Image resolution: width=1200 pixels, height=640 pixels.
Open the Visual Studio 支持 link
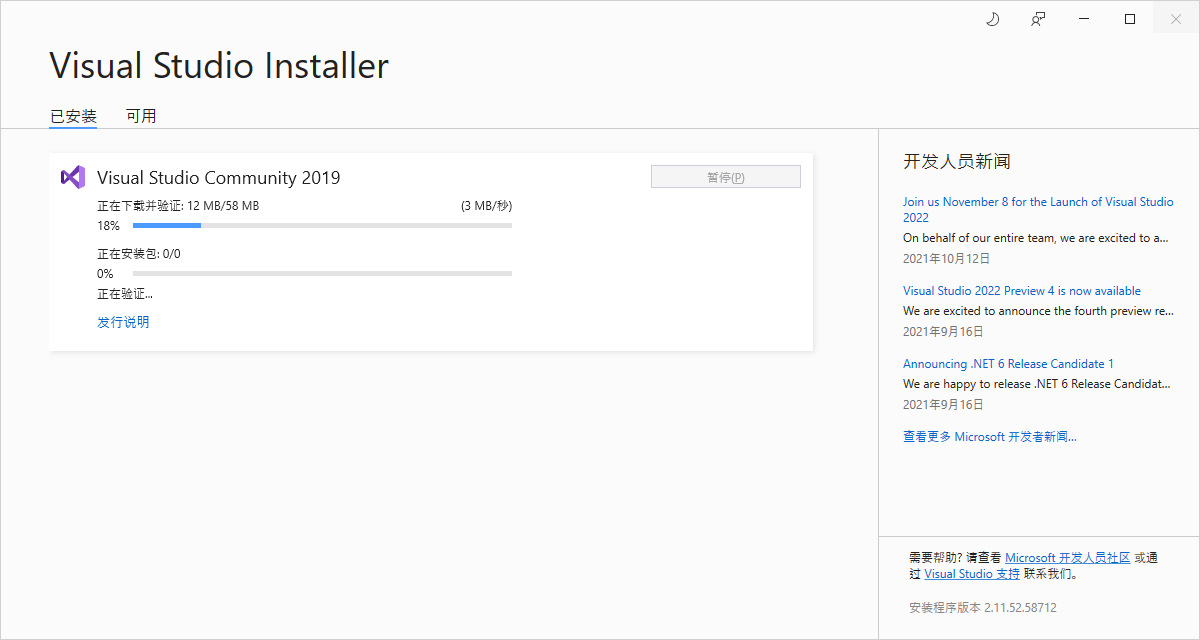point(972,574)
